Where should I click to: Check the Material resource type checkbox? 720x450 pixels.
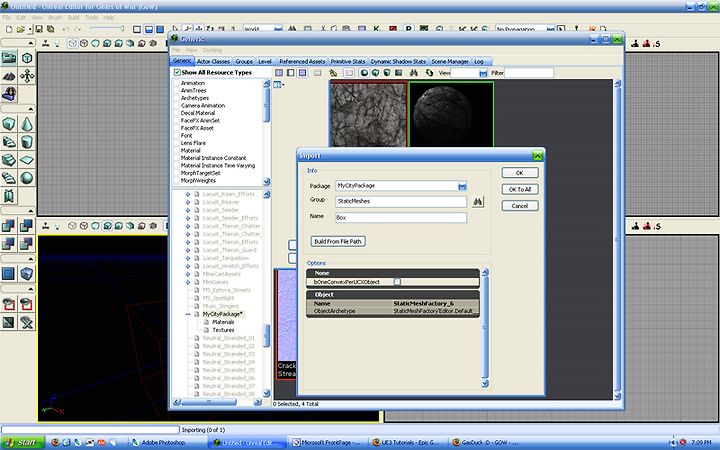(176, 151)
